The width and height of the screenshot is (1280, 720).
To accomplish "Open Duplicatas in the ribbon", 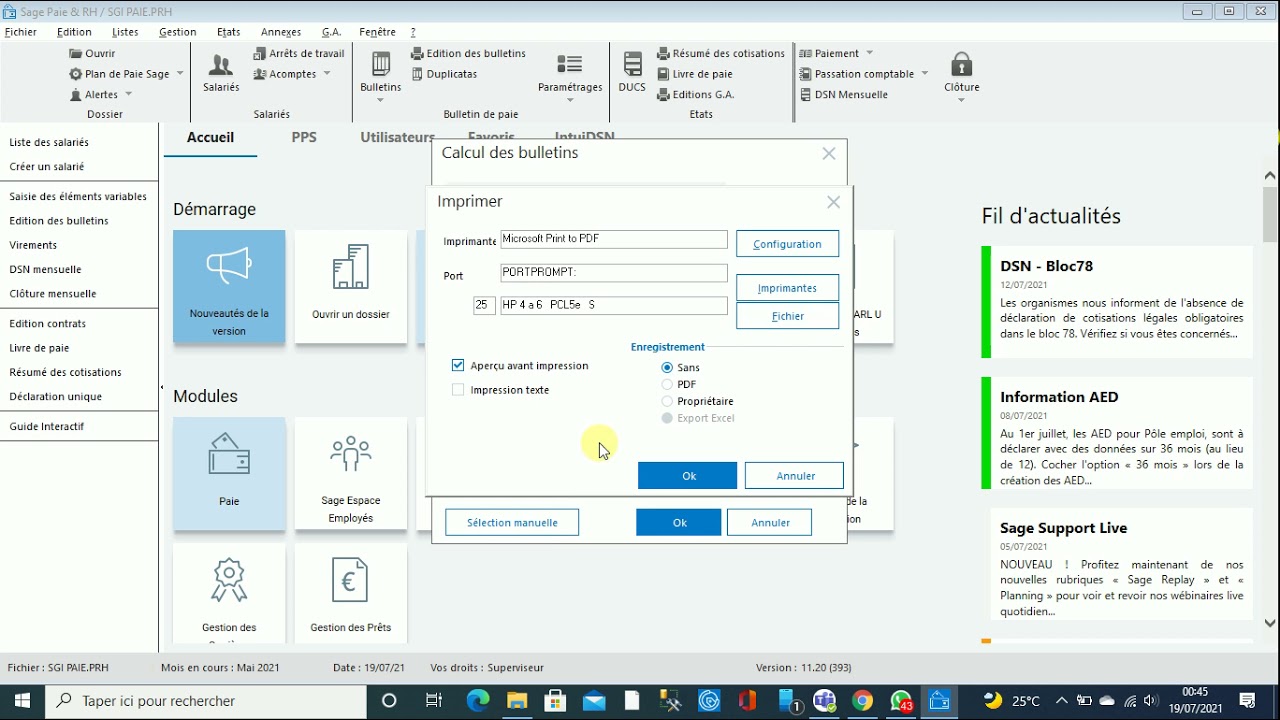I will [444, 74].
